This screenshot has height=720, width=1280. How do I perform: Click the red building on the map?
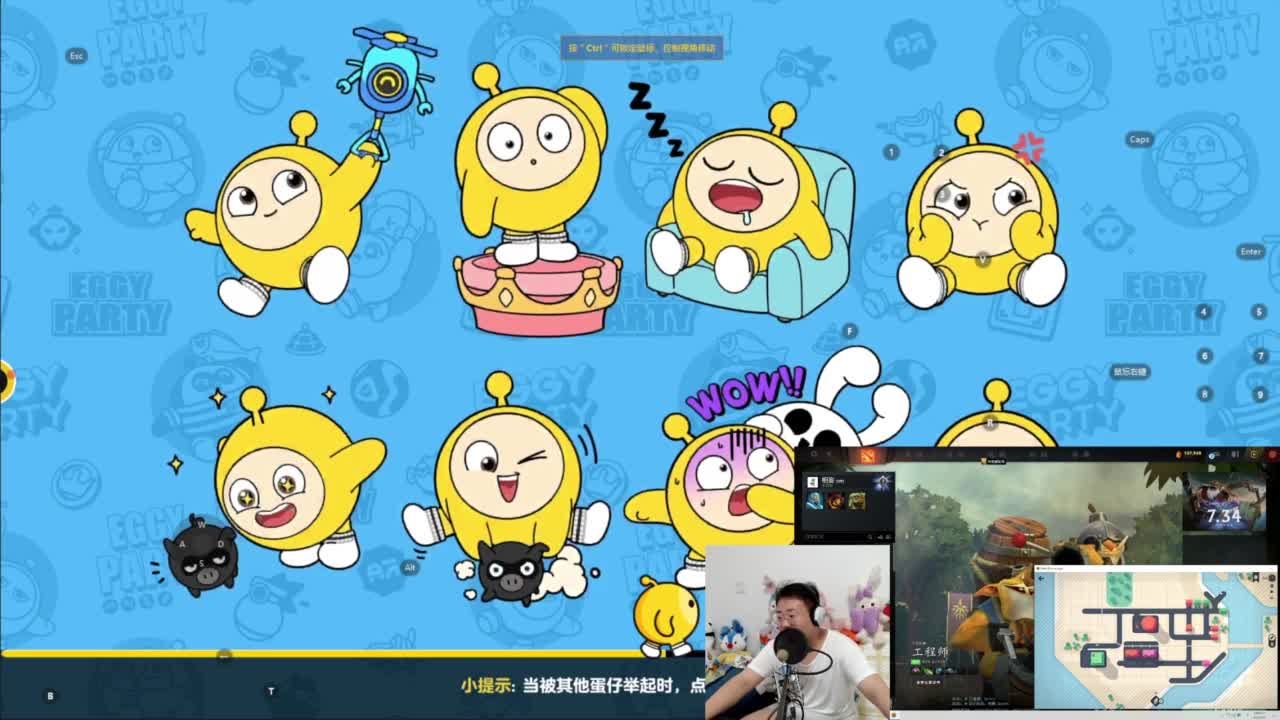pos(1149,624)
